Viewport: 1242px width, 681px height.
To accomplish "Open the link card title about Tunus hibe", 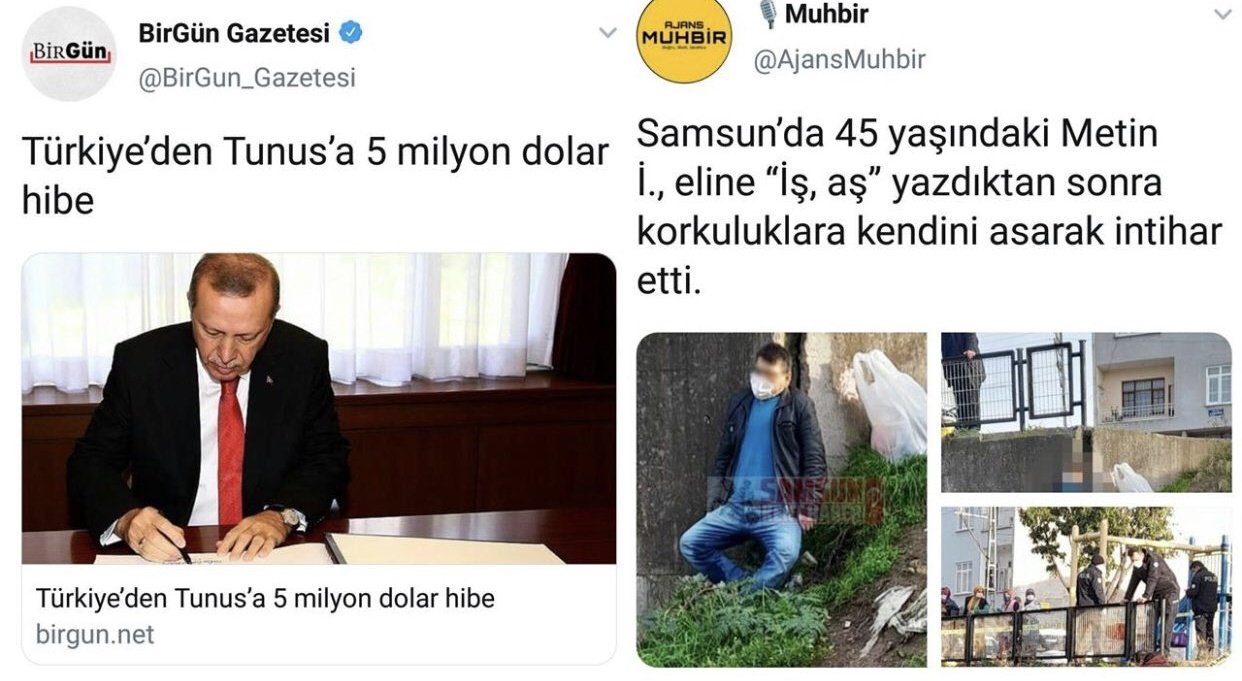I will [265, 598].
